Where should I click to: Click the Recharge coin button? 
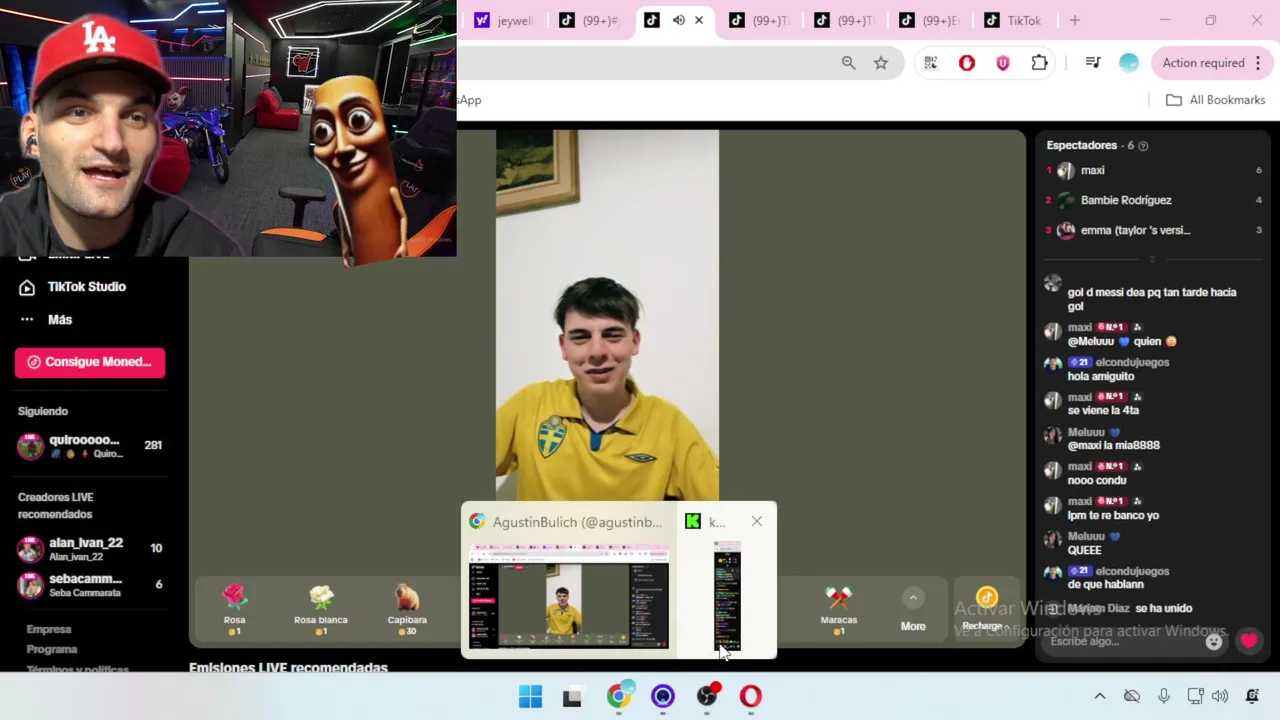[x=986, y=610]
